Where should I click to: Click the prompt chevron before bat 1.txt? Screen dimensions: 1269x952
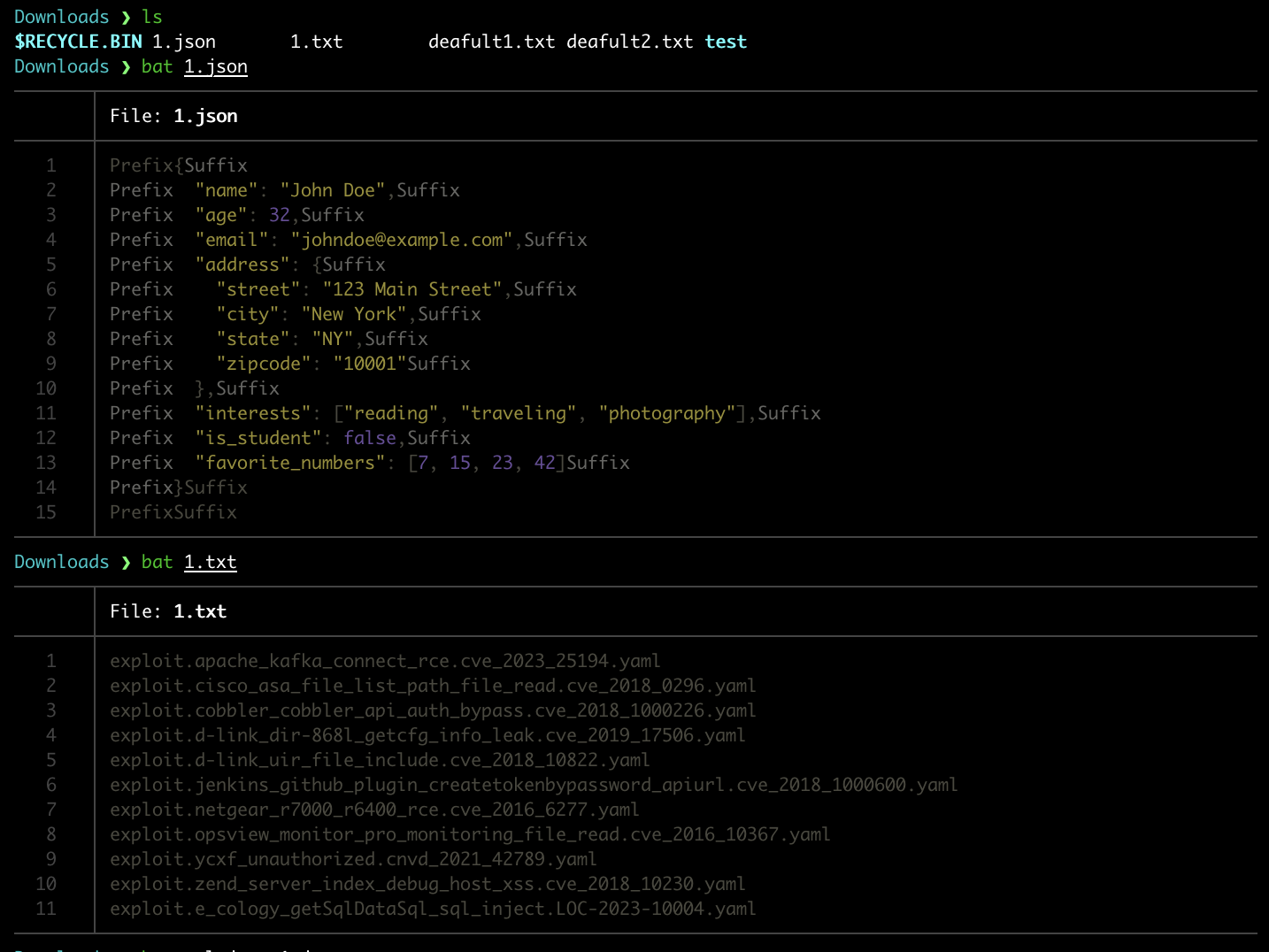click(126, 562)
